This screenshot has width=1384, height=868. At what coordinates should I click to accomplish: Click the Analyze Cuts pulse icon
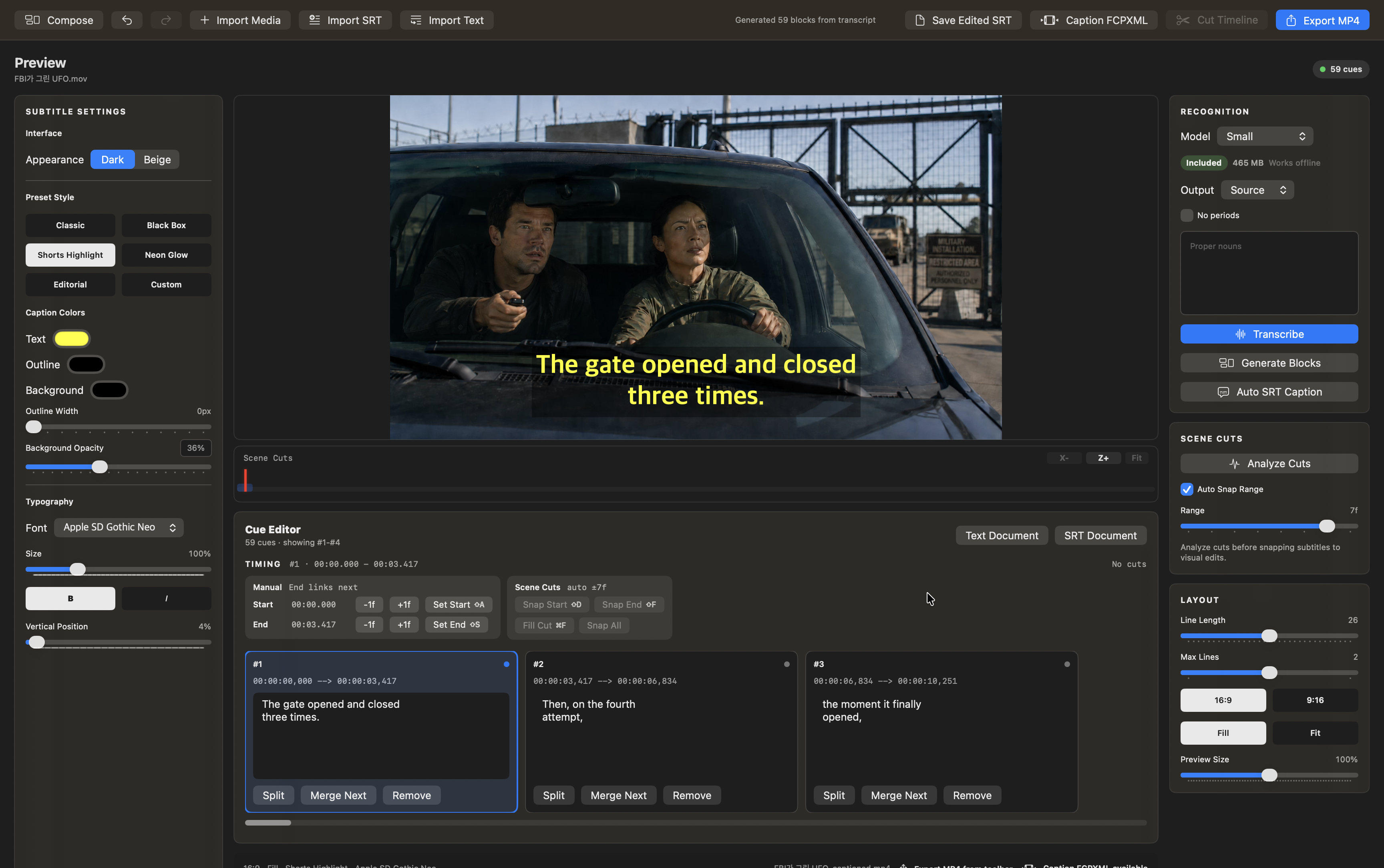click(x=1235, y=464)
